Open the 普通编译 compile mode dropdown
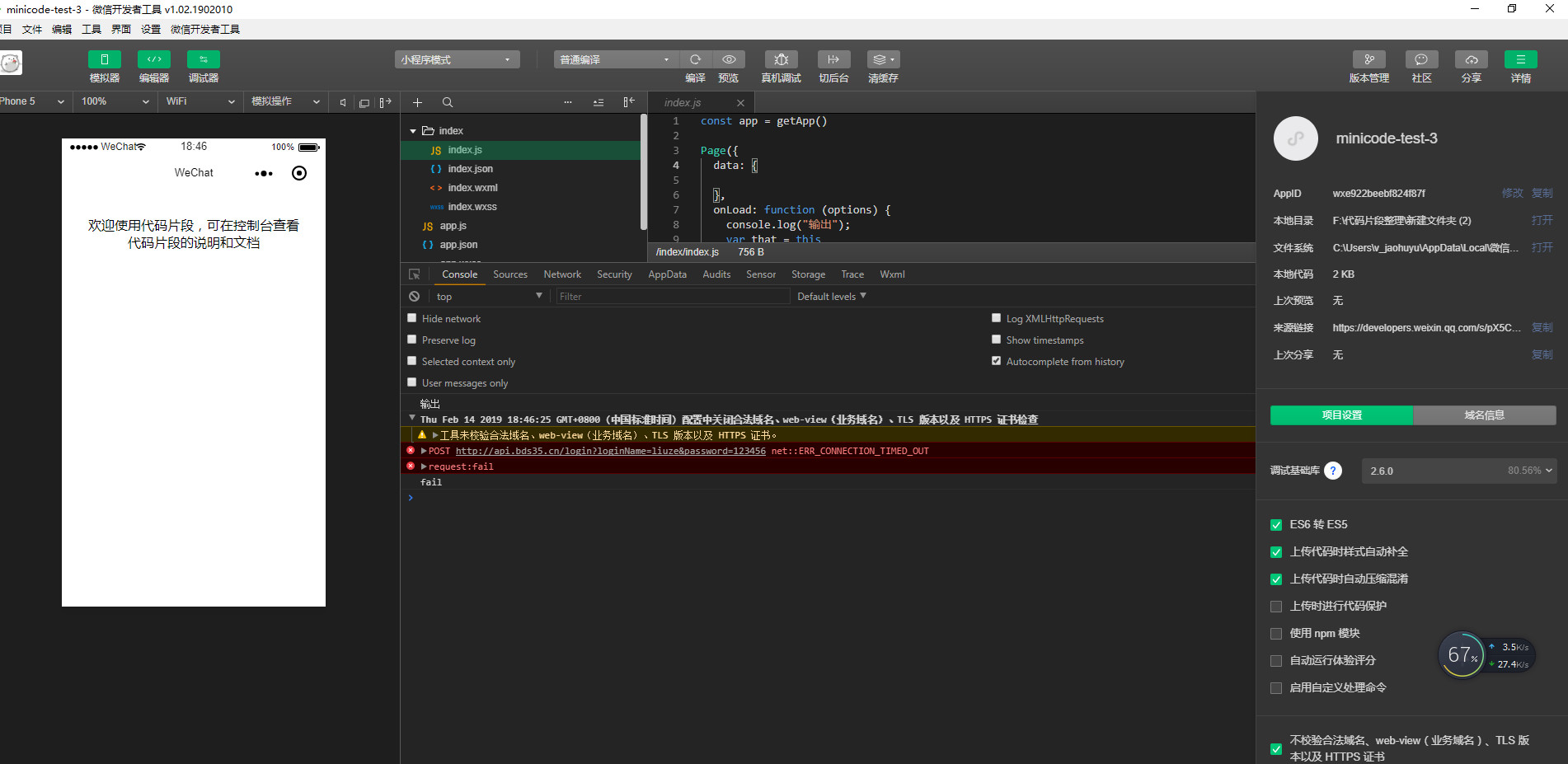Viewport: 1568px width, 764px height. point(616,59)
